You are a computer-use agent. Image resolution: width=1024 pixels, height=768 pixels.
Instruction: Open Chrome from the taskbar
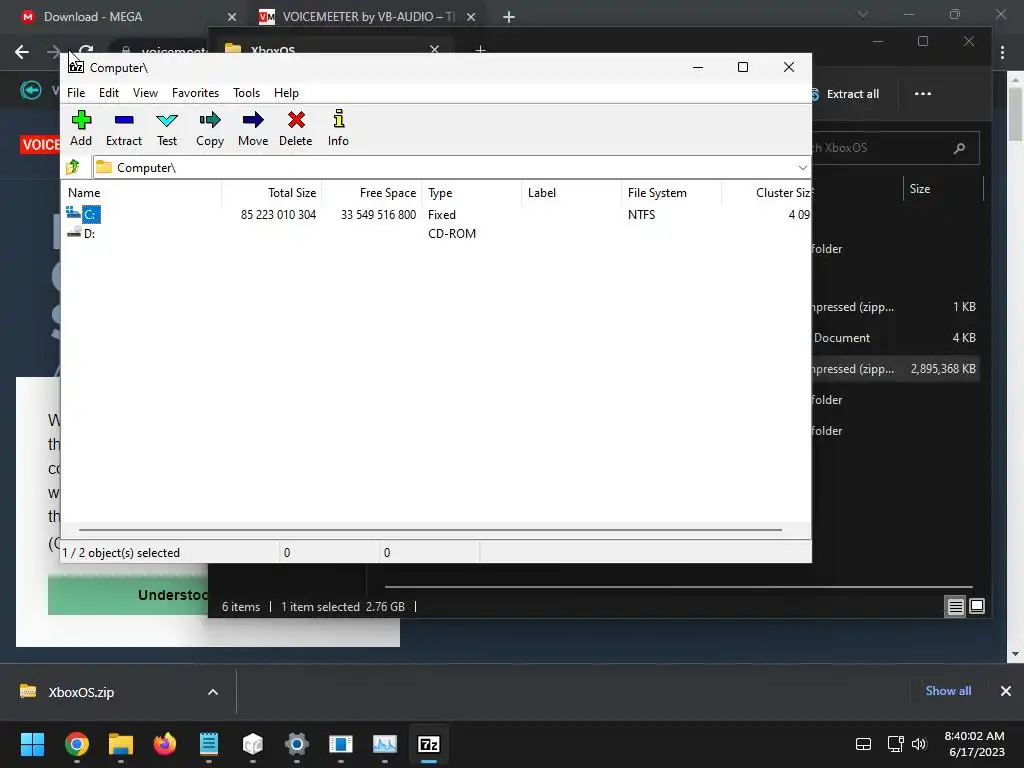[x=76, y=744]
